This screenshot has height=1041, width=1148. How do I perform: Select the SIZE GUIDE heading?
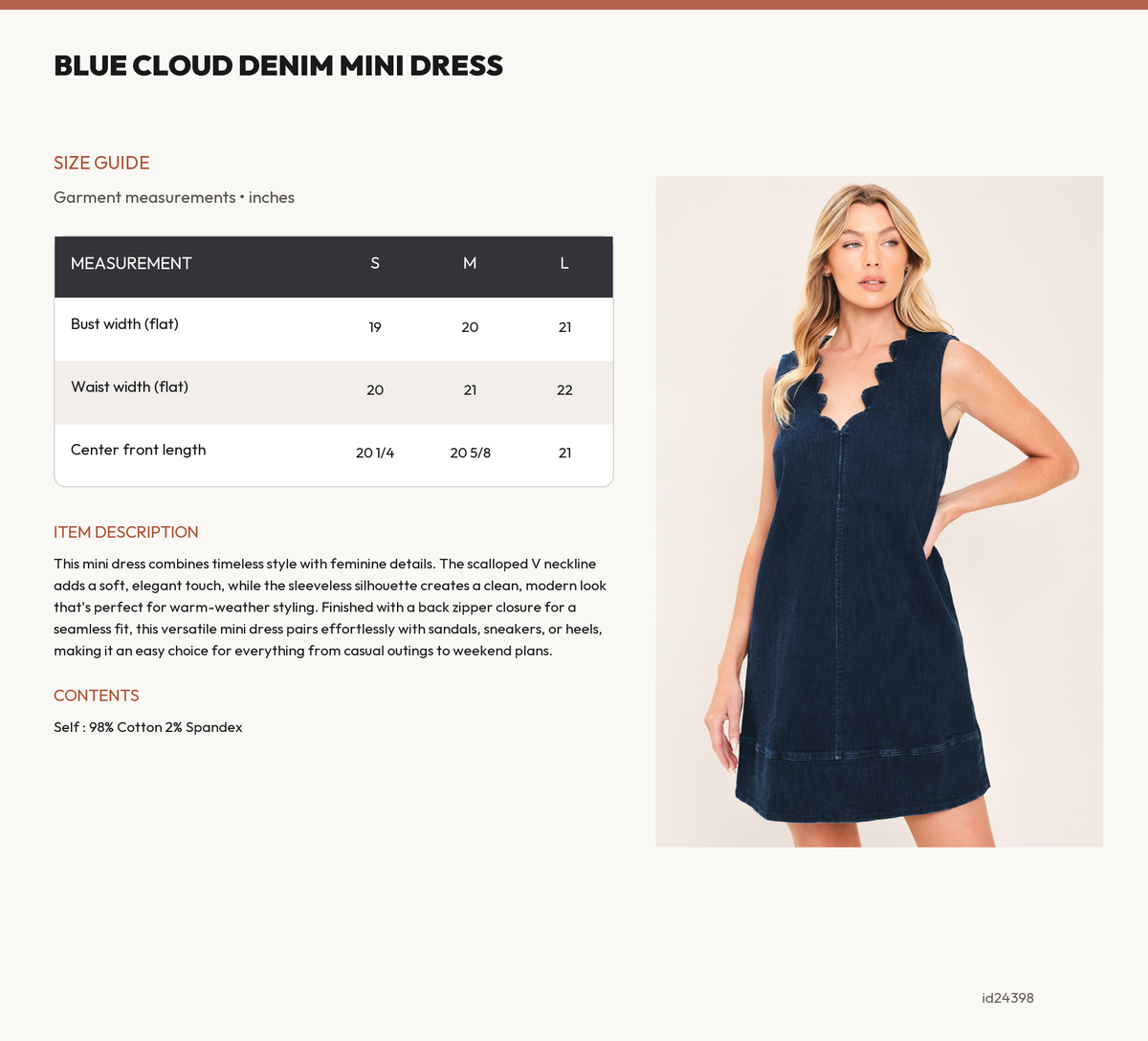[x=101, y=163]
